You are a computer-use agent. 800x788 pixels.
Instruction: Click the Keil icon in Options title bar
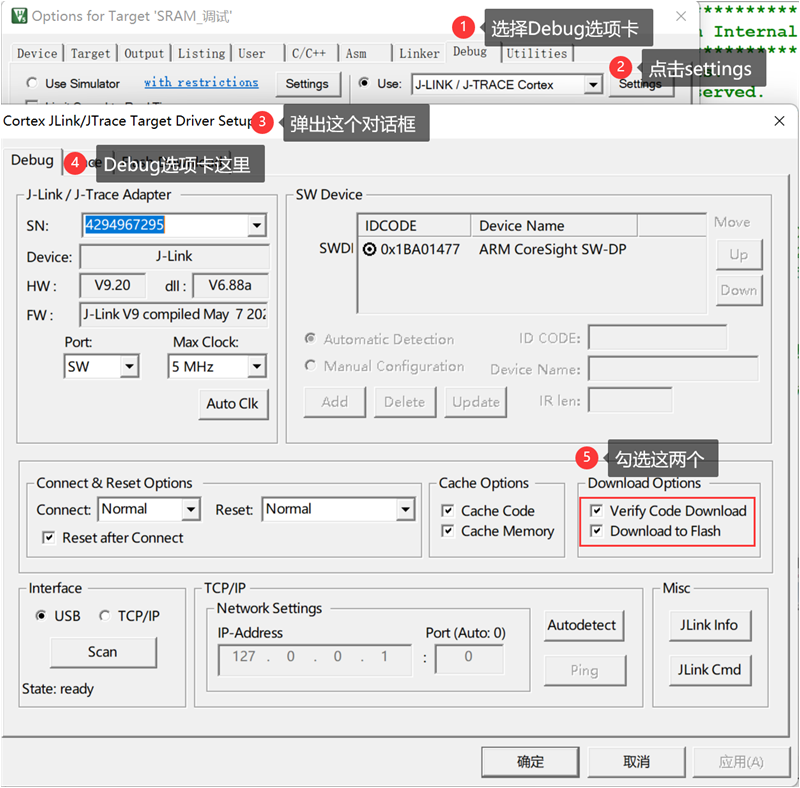pyautogui.click(x=17, y=16)
